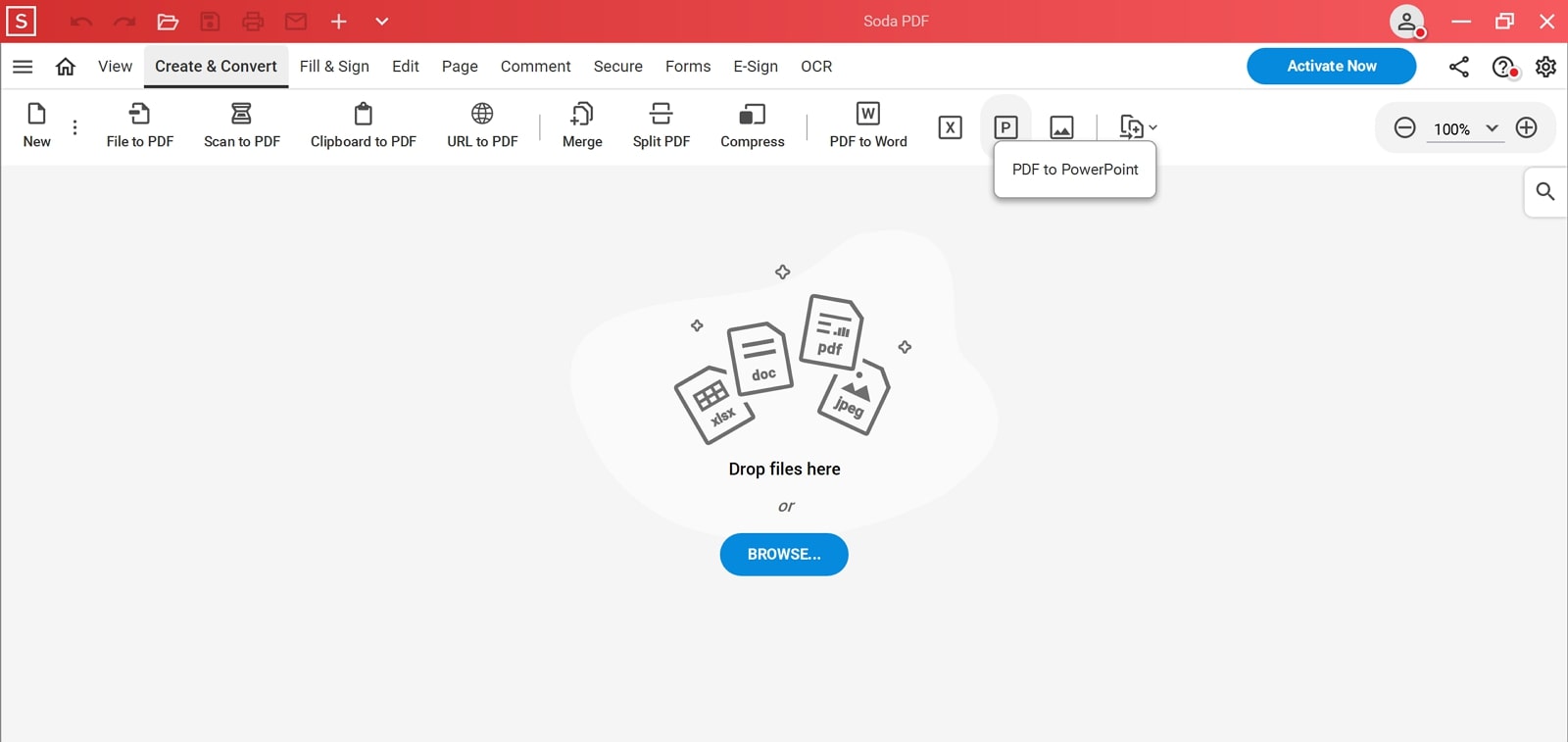The image size is (1568, 742).
Task: Click Clipboard to PDF
Action: (x=364, y=125)
